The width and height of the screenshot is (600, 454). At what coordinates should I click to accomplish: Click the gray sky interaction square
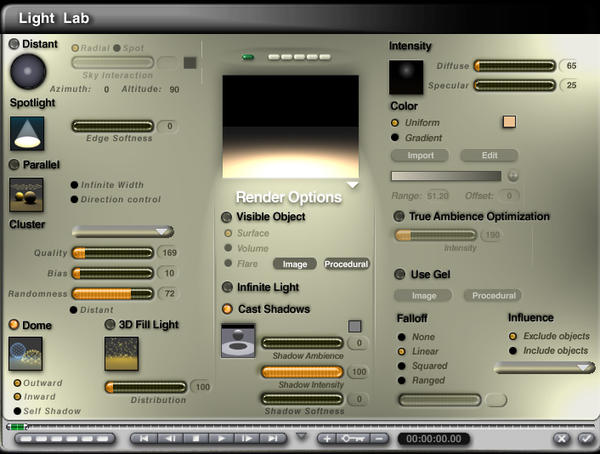point(190,63)
